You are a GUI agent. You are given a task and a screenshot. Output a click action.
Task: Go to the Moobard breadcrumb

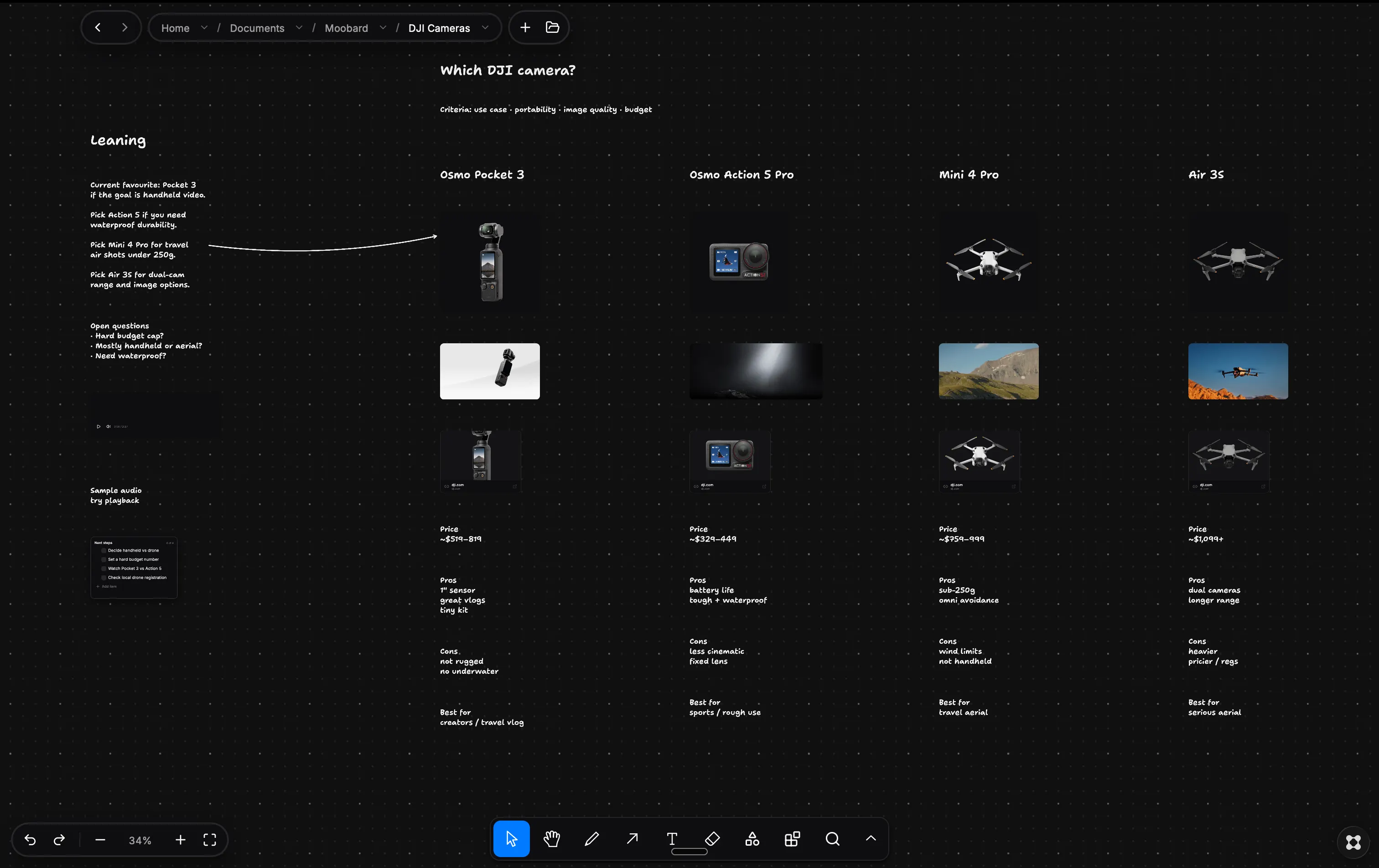347,28
